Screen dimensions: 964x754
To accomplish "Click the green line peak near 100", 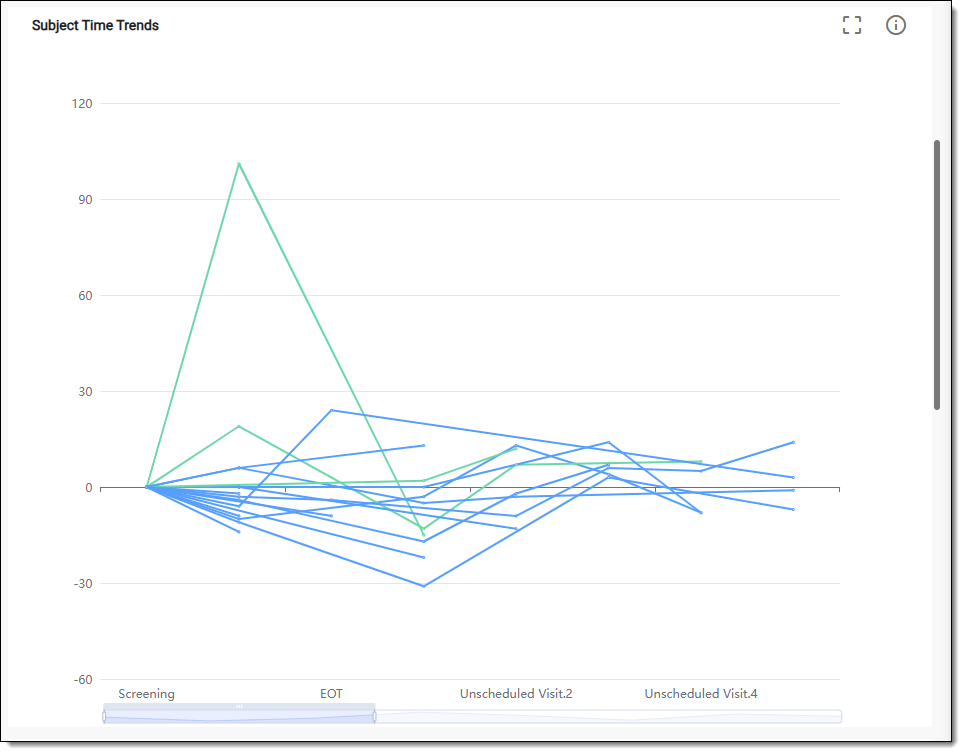I will click(x=239, y=164).
